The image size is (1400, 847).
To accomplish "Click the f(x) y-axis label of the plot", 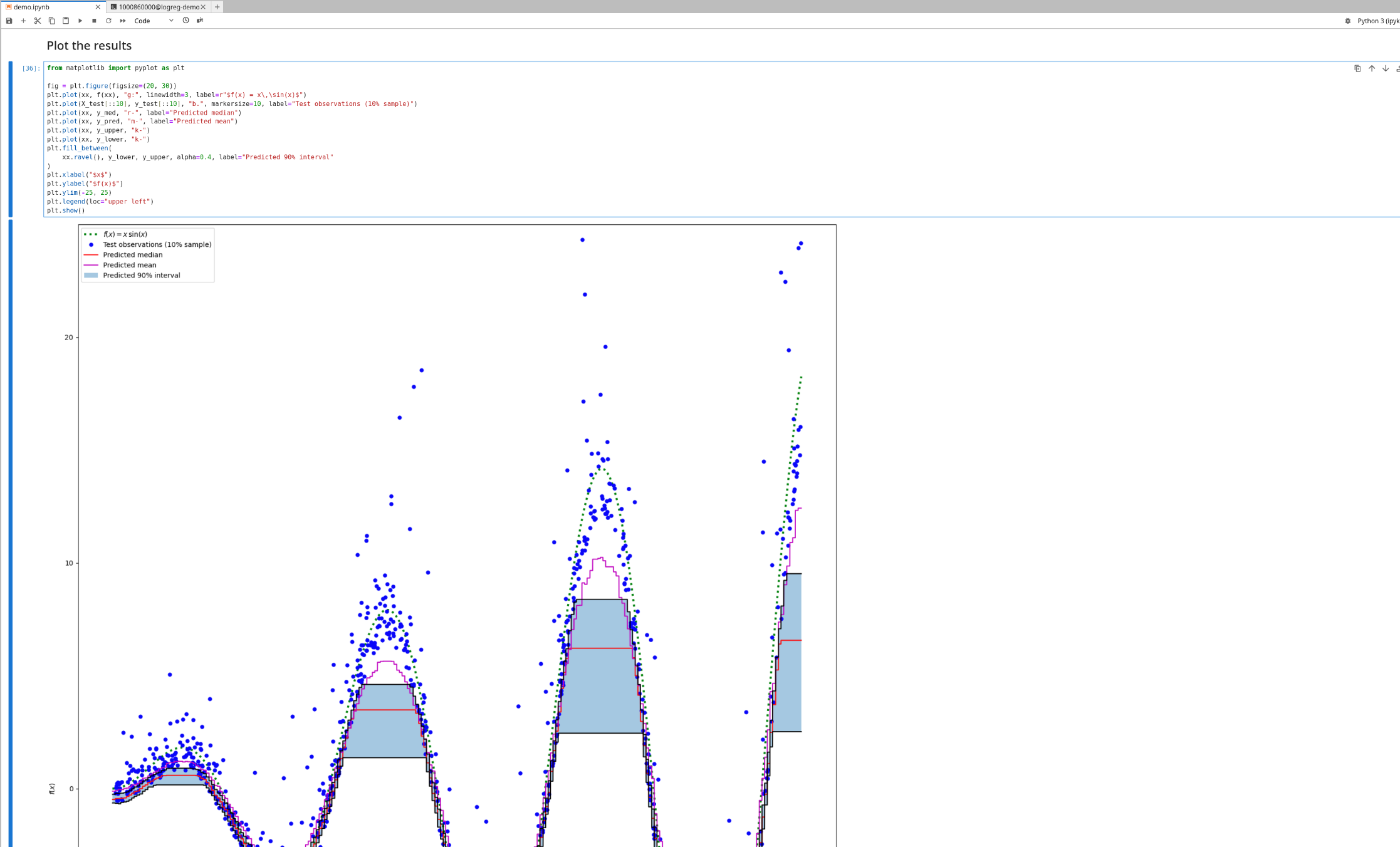I will point(52,789).
